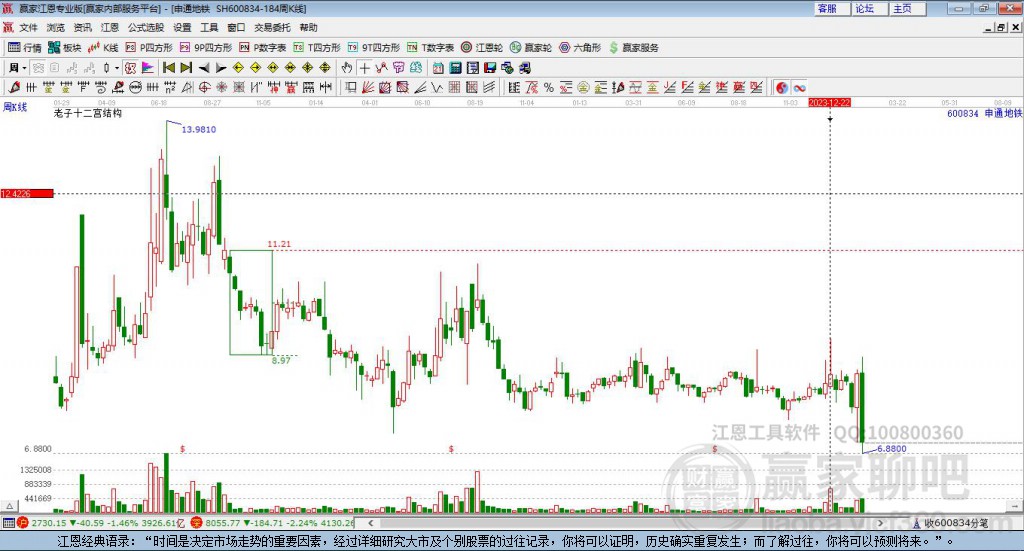Image resolution: width=1024 pixels, height=551 pixels.
Task: Open the 行情 quotes view
Action: click(x=25, y=48)
